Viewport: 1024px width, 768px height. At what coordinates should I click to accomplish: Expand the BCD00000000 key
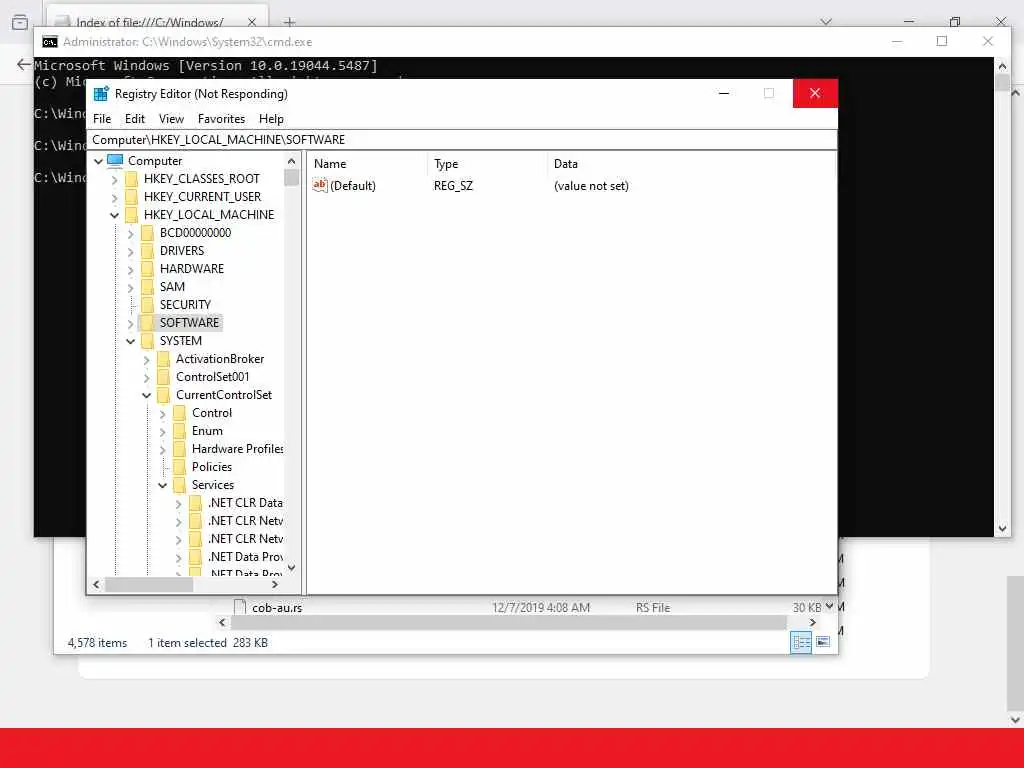click(x=131, y=233)
